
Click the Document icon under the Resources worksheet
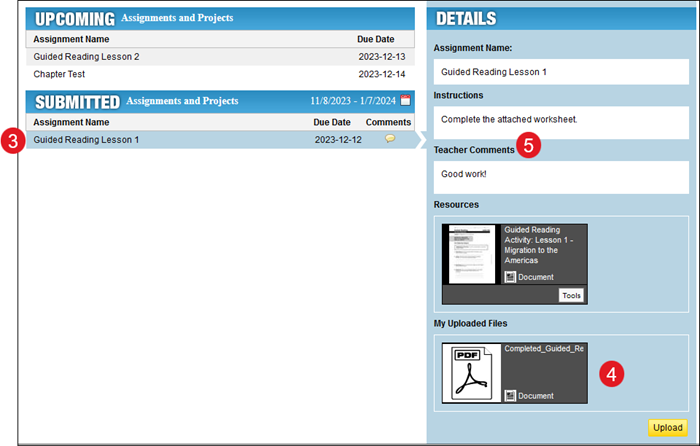[510, 277]
